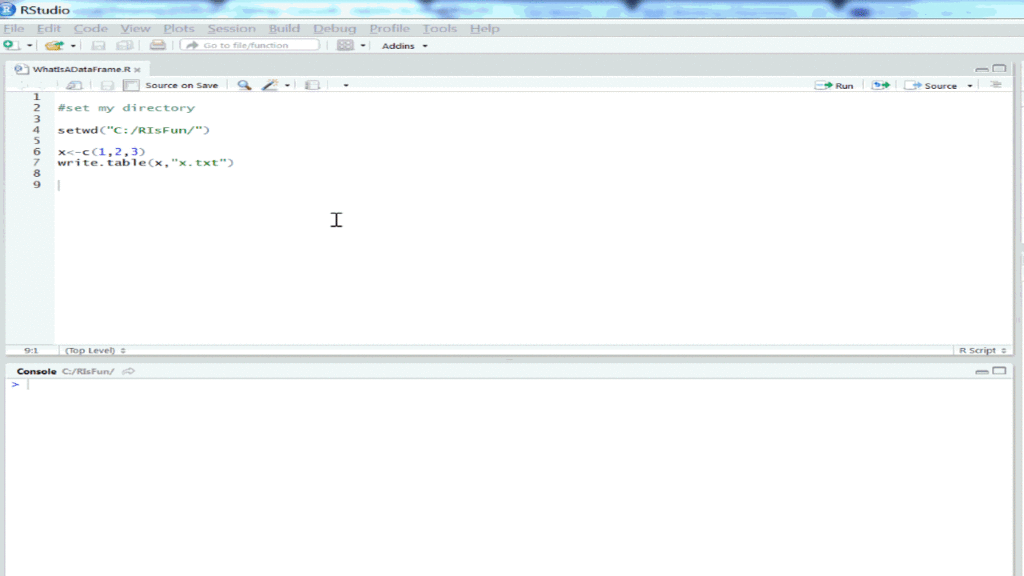Open the Tools menu
The width and height of the screenshot is (1024, 576).
[x=439, y=28]
